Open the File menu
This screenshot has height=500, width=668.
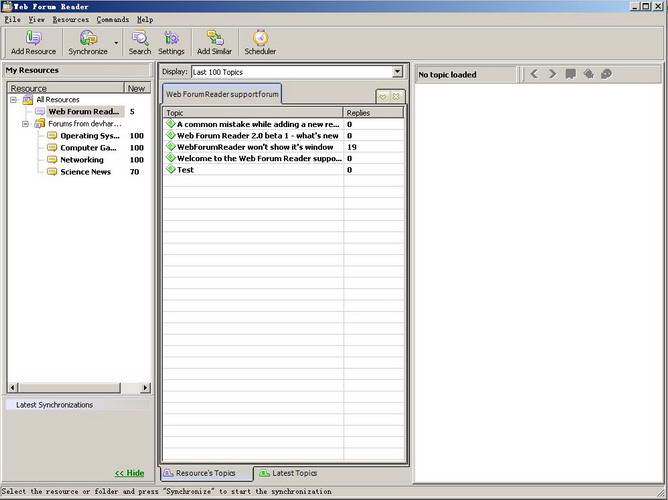12,20
